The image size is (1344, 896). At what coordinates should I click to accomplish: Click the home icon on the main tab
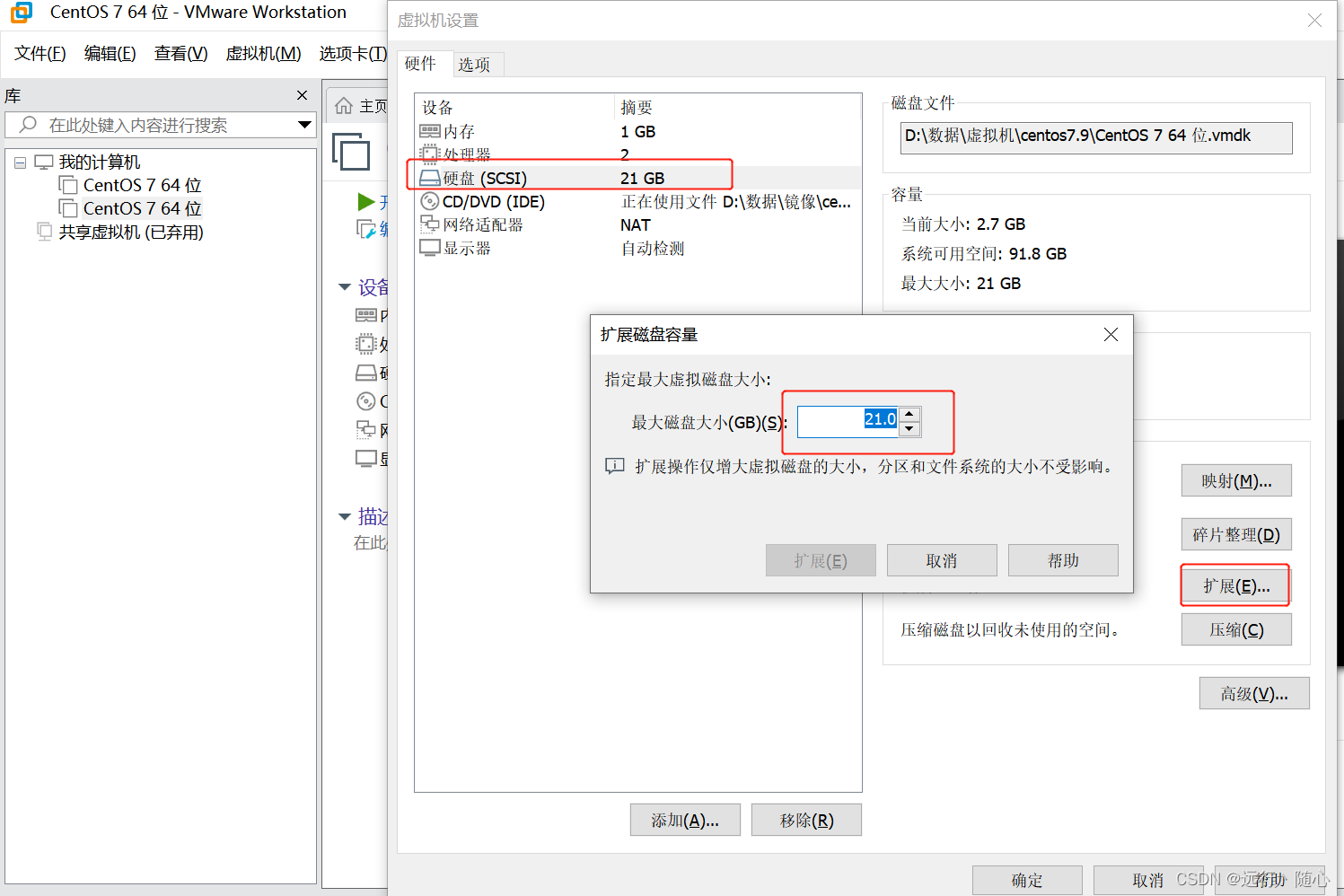pyautogui.click(x=343, y=106)
